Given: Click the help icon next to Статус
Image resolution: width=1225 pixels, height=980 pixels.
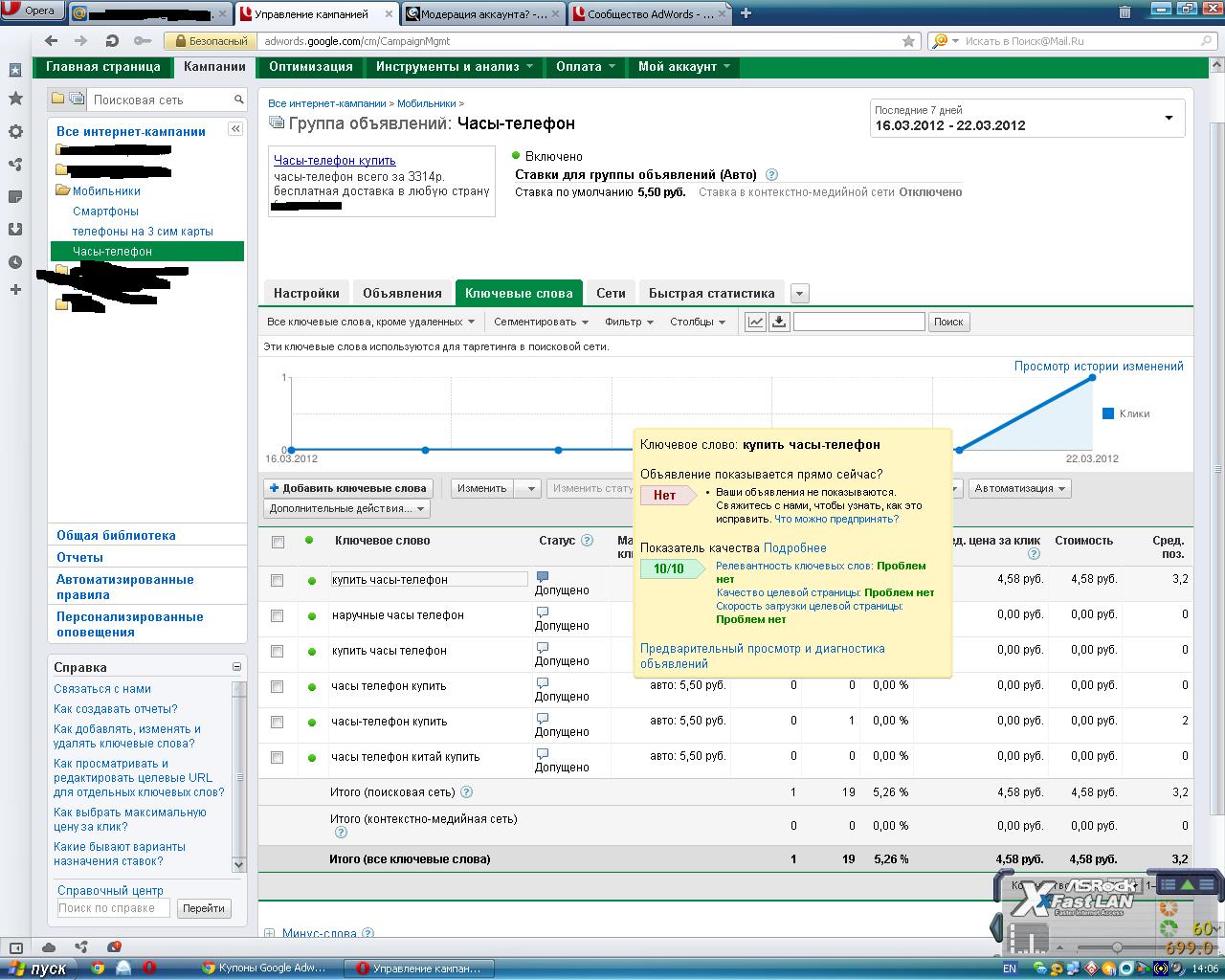Looking at the screenshot, I should (x=588, y=541).
